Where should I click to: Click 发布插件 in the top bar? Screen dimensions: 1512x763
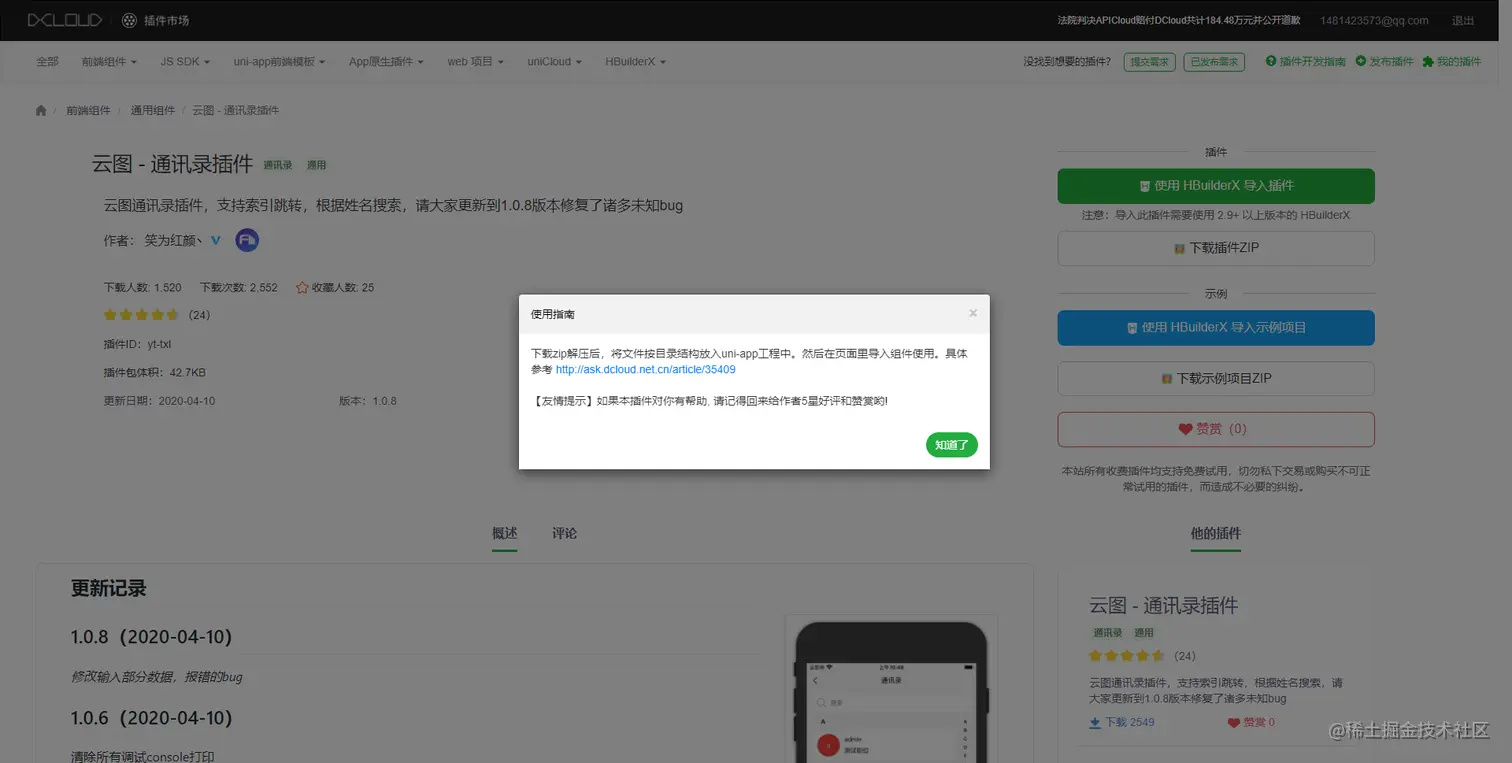click(x=1384, y=61)
